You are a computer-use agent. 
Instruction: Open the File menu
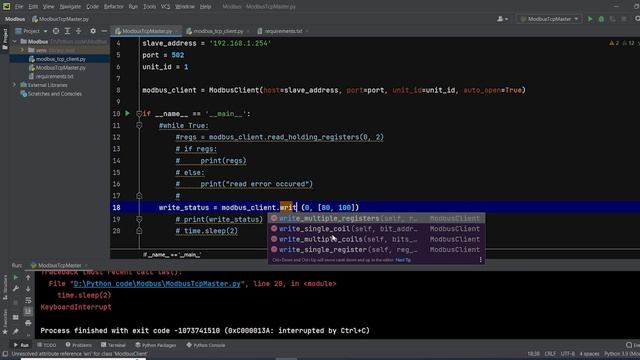(x=19, y=7)
